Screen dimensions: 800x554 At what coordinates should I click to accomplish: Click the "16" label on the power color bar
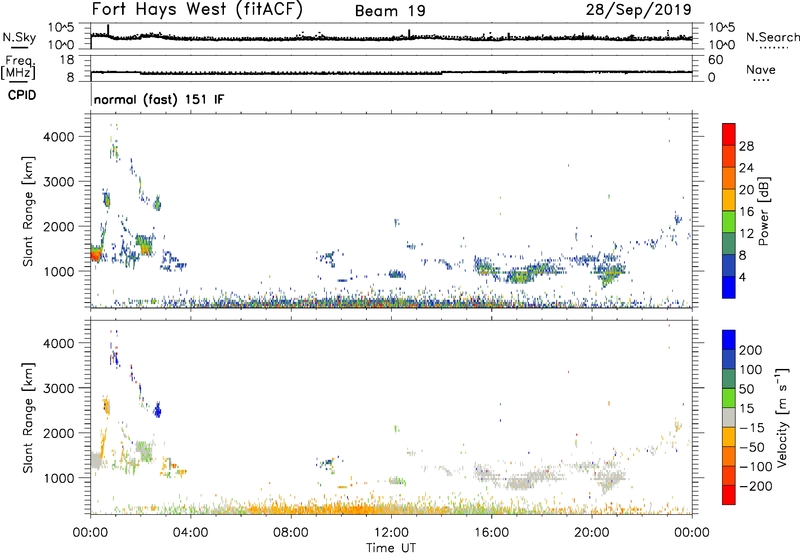pyautogui.click(x=746, y=212)
